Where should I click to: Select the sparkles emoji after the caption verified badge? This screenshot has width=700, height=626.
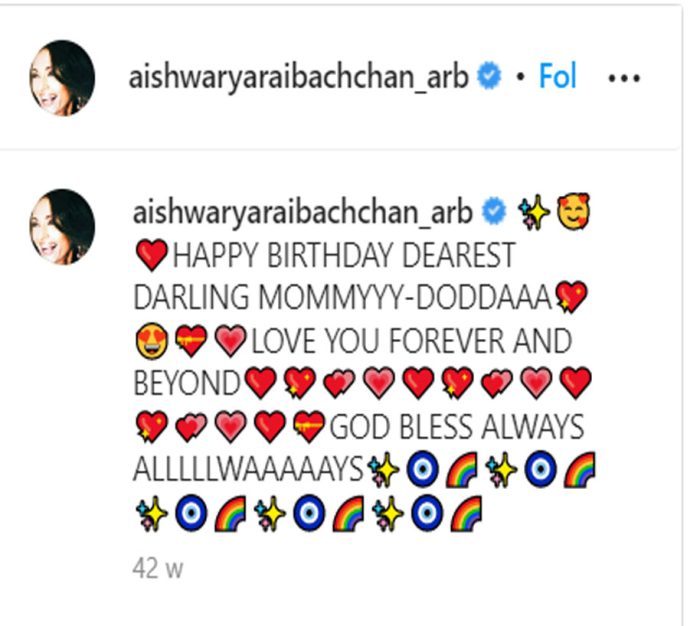click(533, 213)
